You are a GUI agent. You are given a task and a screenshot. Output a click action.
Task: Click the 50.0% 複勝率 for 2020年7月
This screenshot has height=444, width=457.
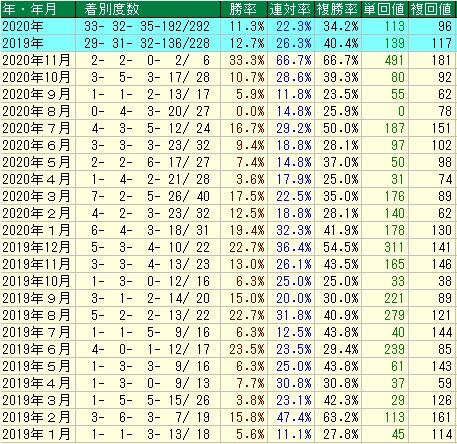pyautogui.click(x=341, y=128)
